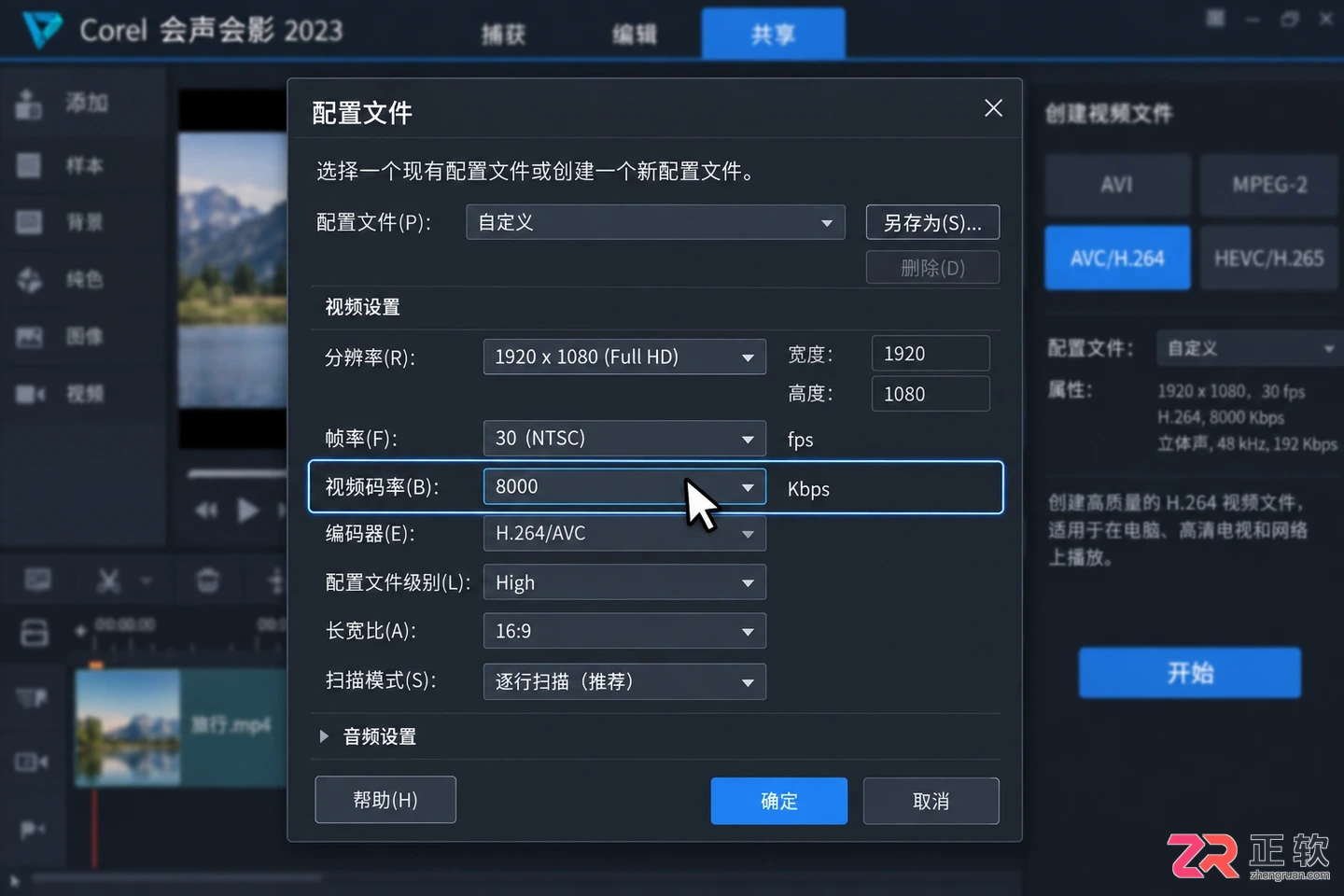
Task: Click the previous frame rewind button
Action: point(206,511)
